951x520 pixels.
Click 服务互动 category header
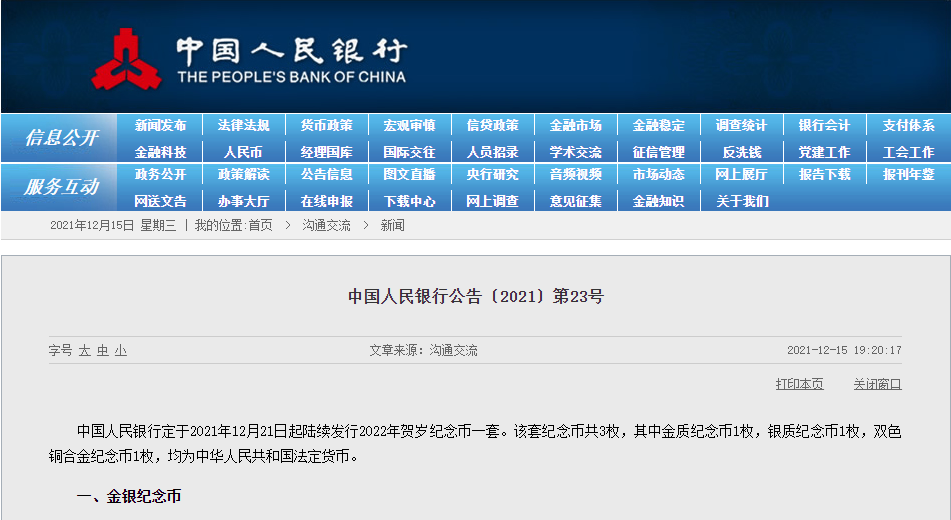[x=61, y=187]
